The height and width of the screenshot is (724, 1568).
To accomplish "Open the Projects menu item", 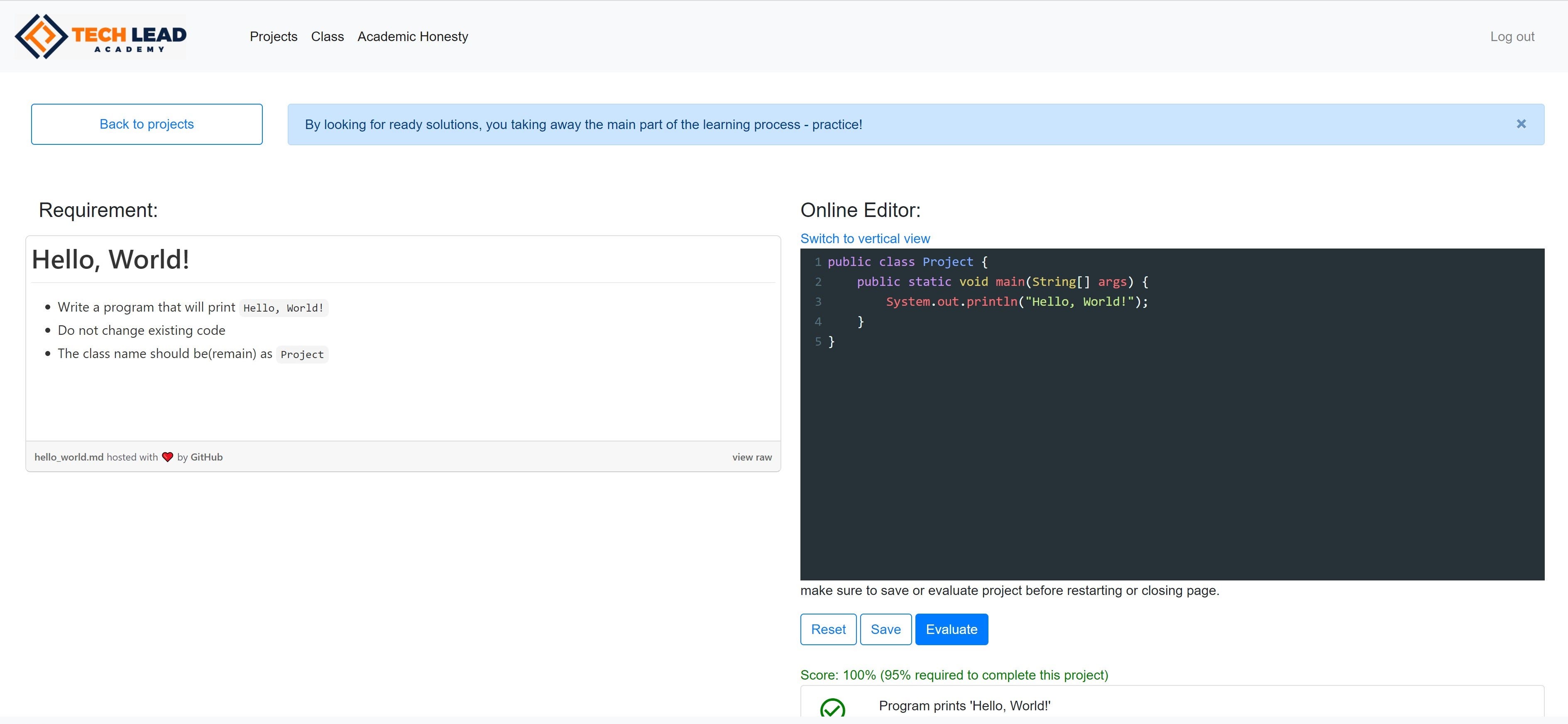I will coord(273,37).
